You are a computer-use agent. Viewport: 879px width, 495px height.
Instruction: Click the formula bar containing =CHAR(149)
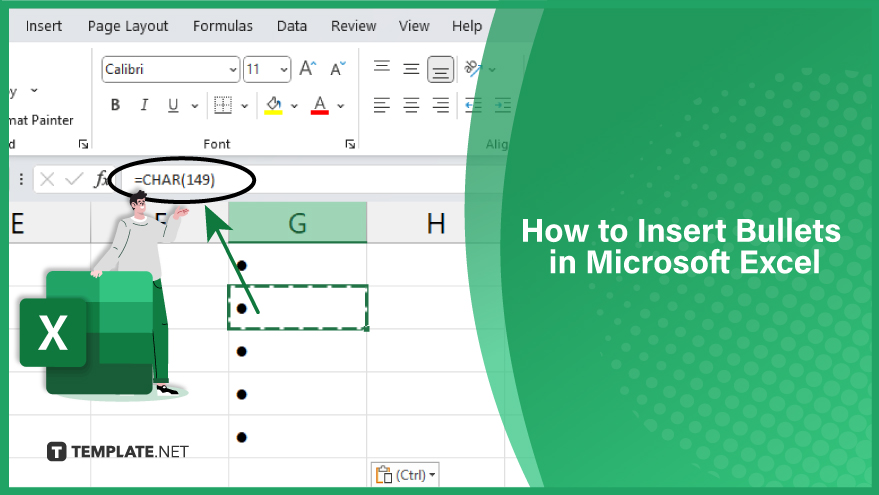click(314, 179)
